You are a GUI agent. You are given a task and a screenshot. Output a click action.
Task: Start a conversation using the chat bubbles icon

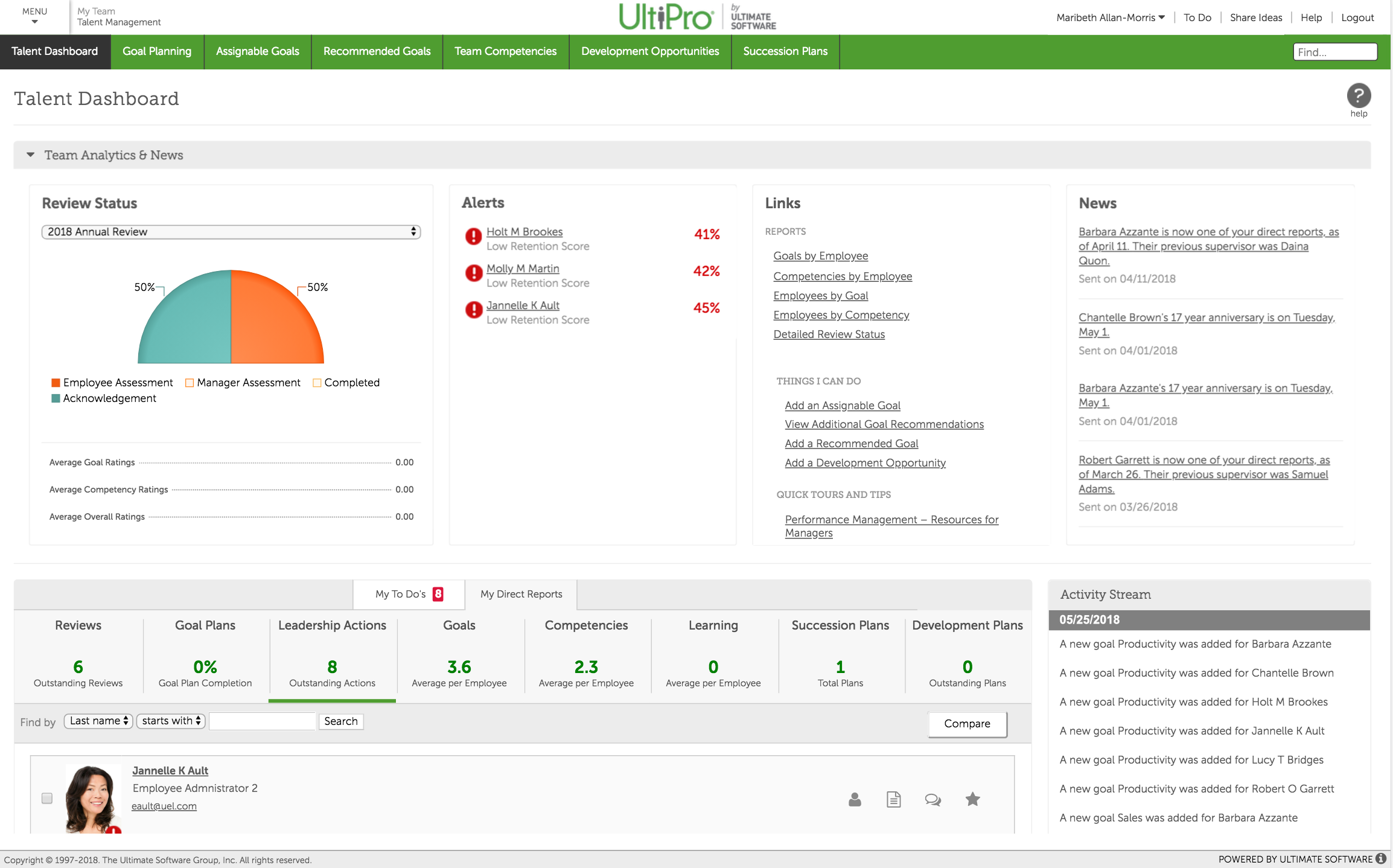coord(933,799)
